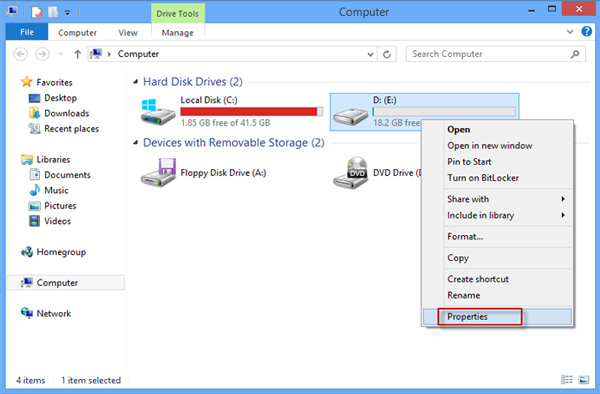Viewport: 600px width, 394px height.
Task: Click the Forward navigation arrow
Action: [x=42, y=54]
